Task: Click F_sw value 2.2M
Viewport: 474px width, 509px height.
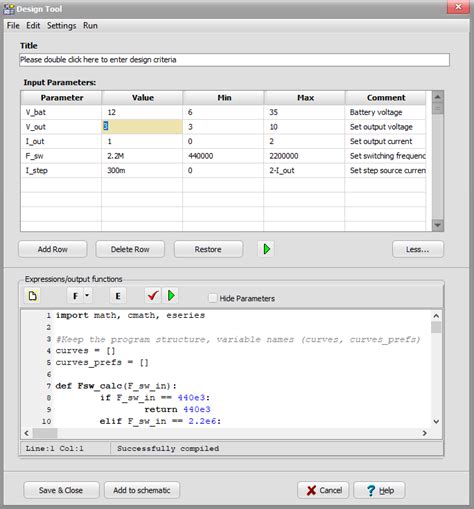Action: pos(116,156)
